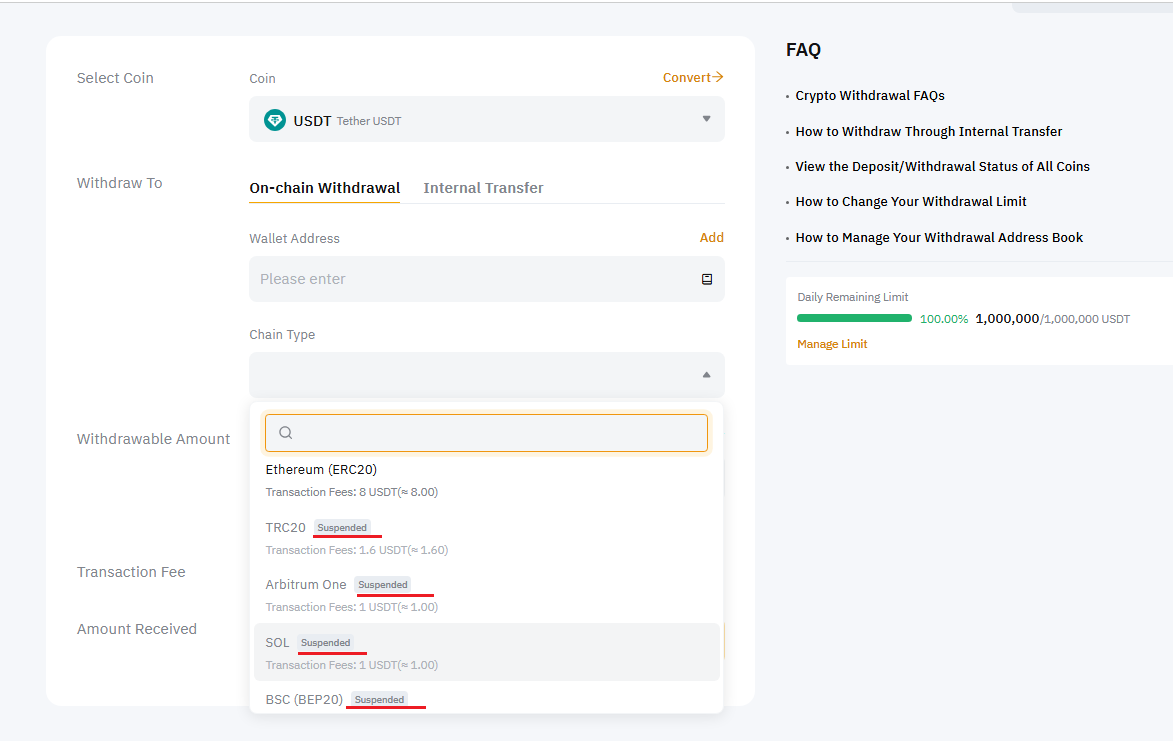Open the address book icon in Wallet Address
The height and width of the screenshot is (741, 1173).
coord(706,279)
